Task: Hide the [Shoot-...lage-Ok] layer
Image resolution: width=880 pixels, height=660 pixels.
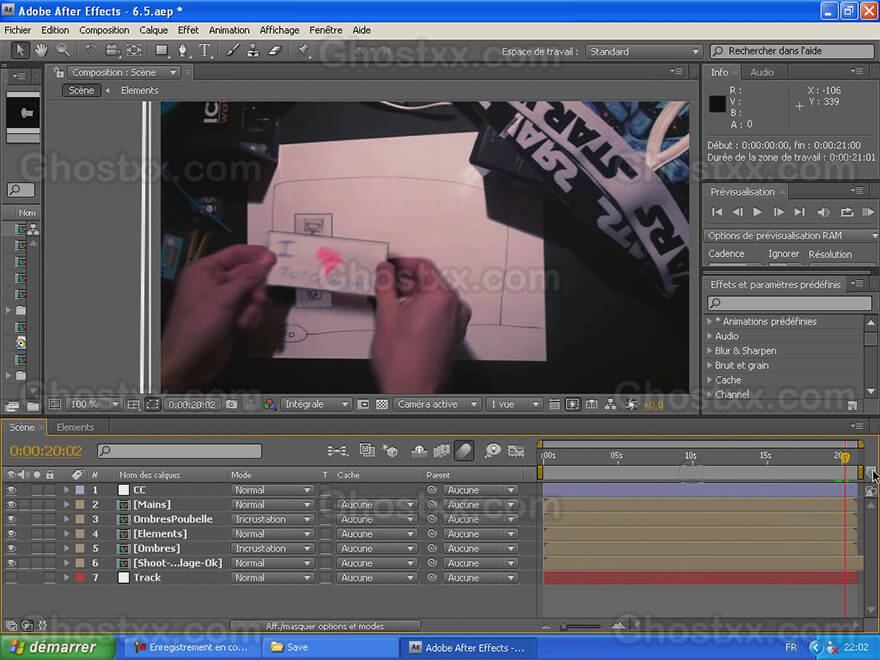Action: pyautogui.click(x=11, y=563)
